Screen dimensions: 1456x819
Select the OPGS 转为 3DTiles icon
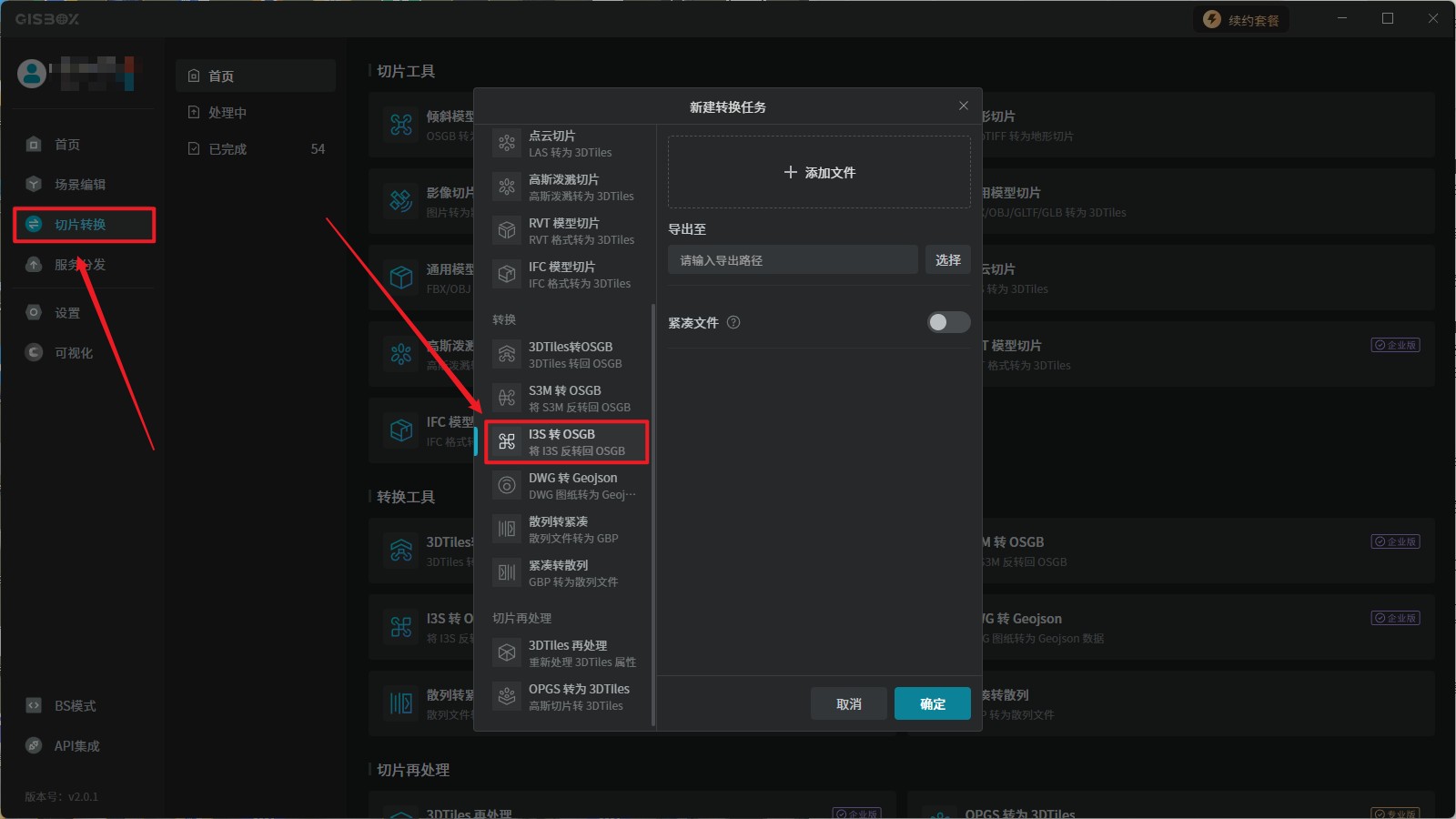[x=507, y=696]
